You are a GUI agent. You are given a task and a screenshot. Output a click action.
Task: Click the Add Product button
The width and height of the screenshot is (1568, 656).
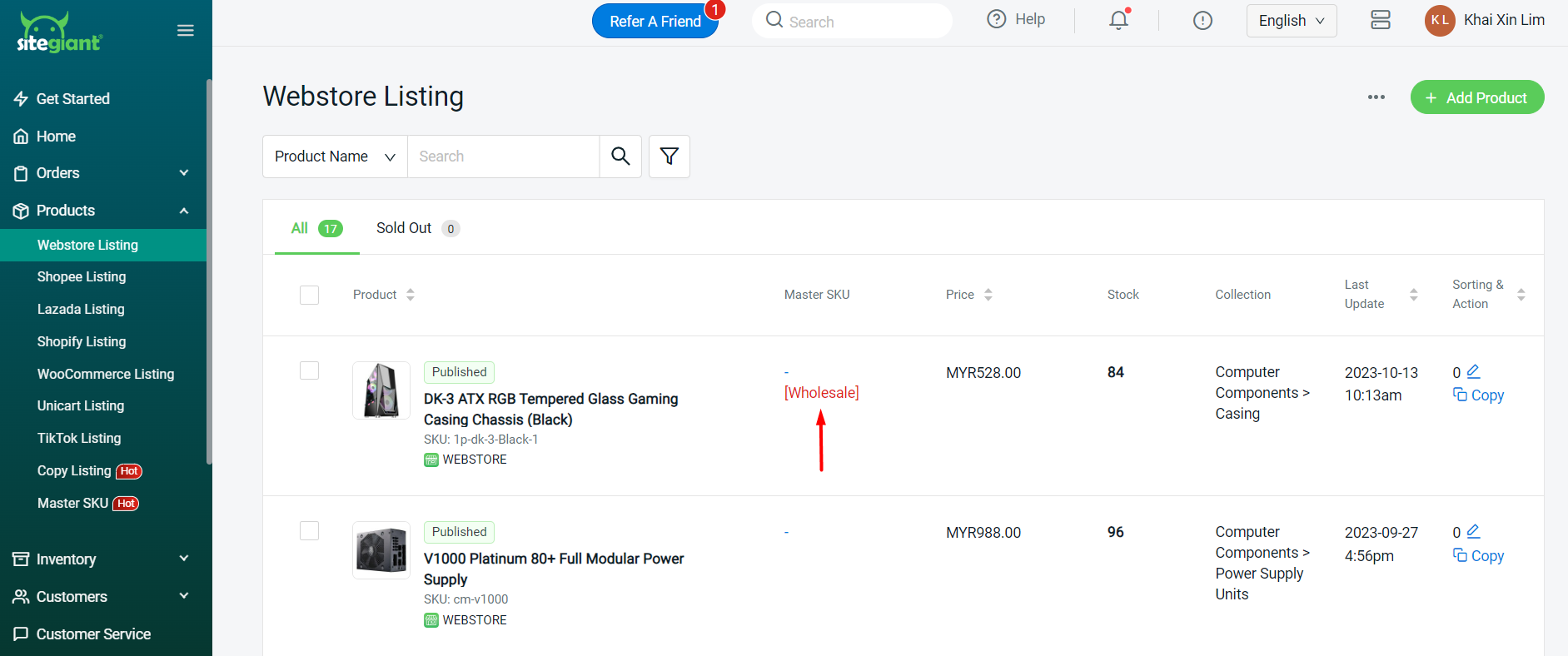[x=1476, y=97]
